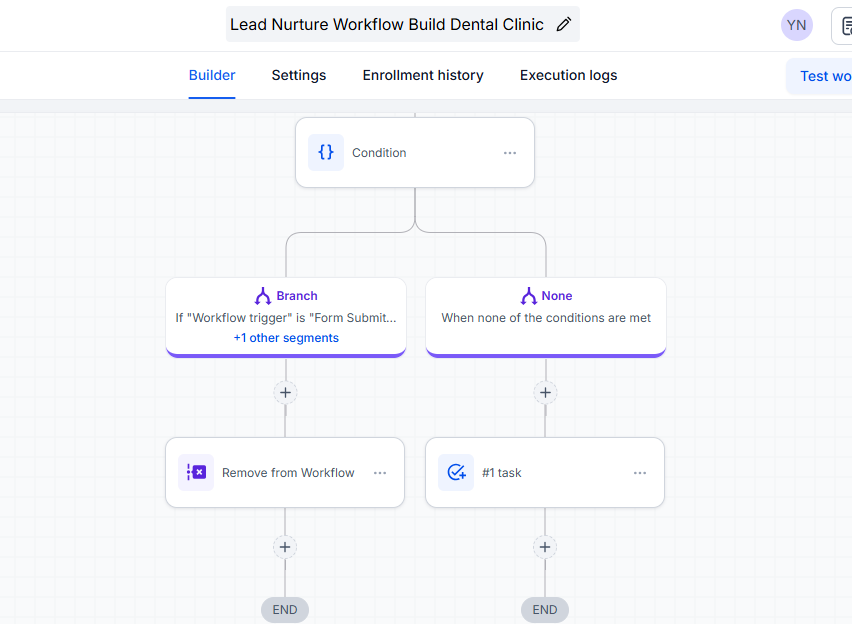Add a step below the Branch card
This screenshot has height=624, width=852.
tap(285, 392)
